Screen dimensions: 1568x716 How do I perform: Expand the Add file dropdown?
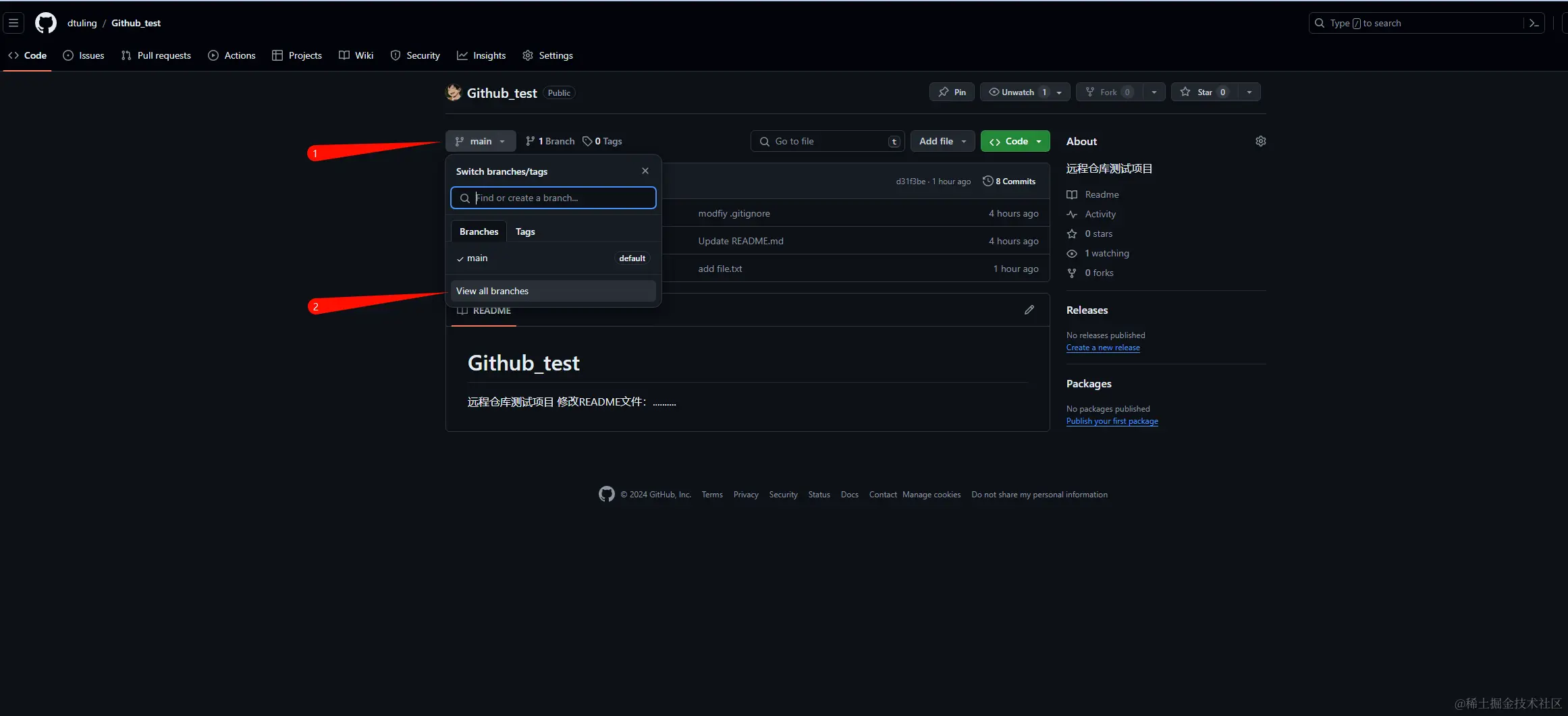click(943, 141)
